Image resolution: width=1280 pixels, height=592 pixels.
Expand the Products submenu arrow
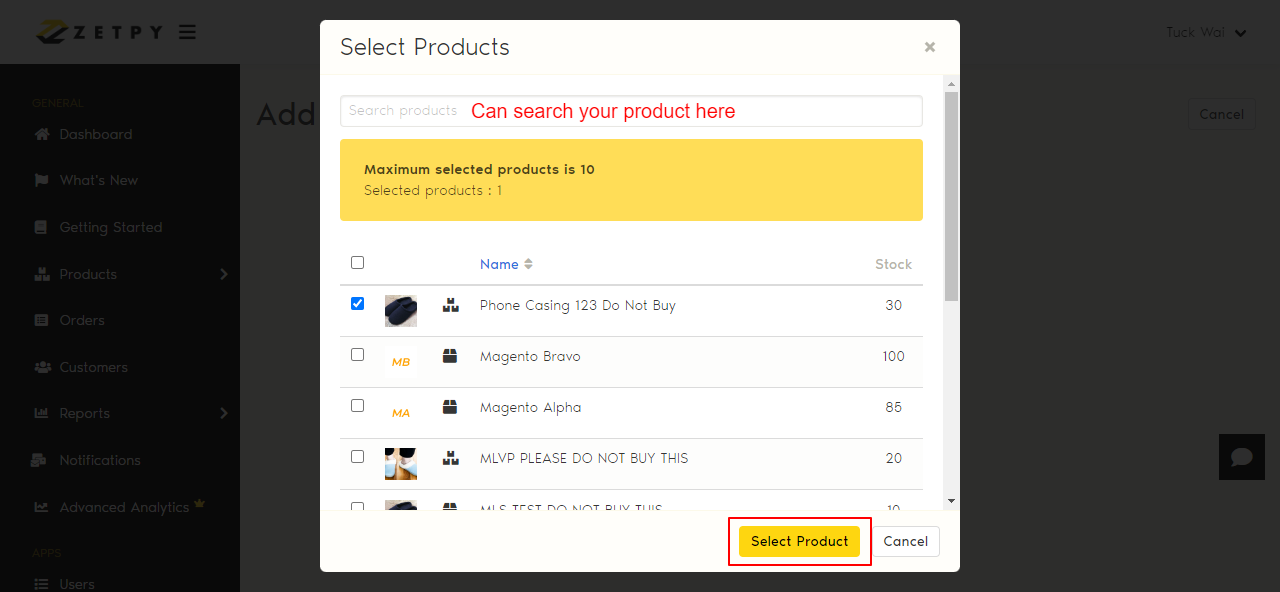pyautogui.click(x=224, y=274)
